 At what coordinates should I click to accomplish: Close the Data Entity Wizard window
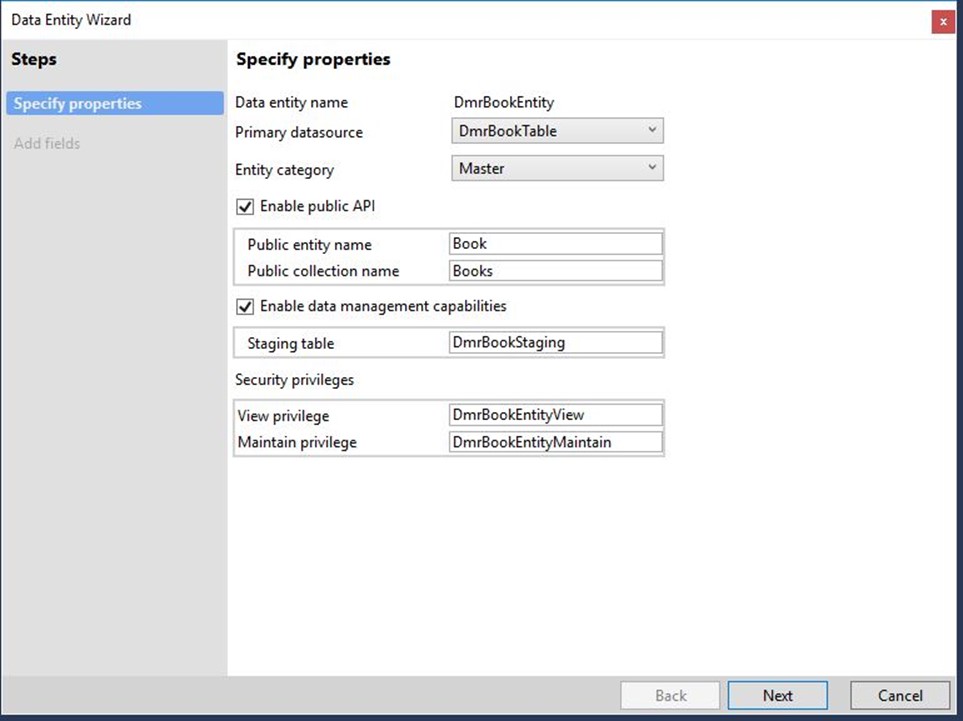(x=943, y=21)
